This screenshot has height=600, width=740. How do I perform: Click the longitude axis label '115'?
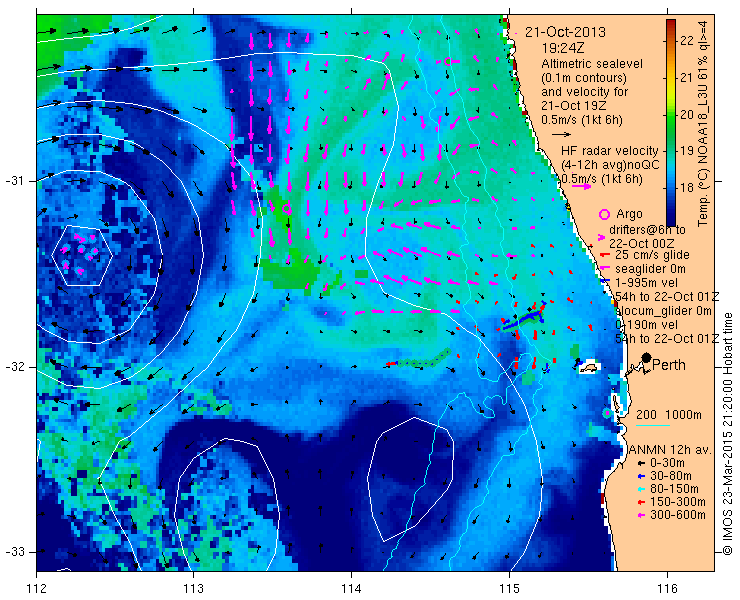coord(509,589)
